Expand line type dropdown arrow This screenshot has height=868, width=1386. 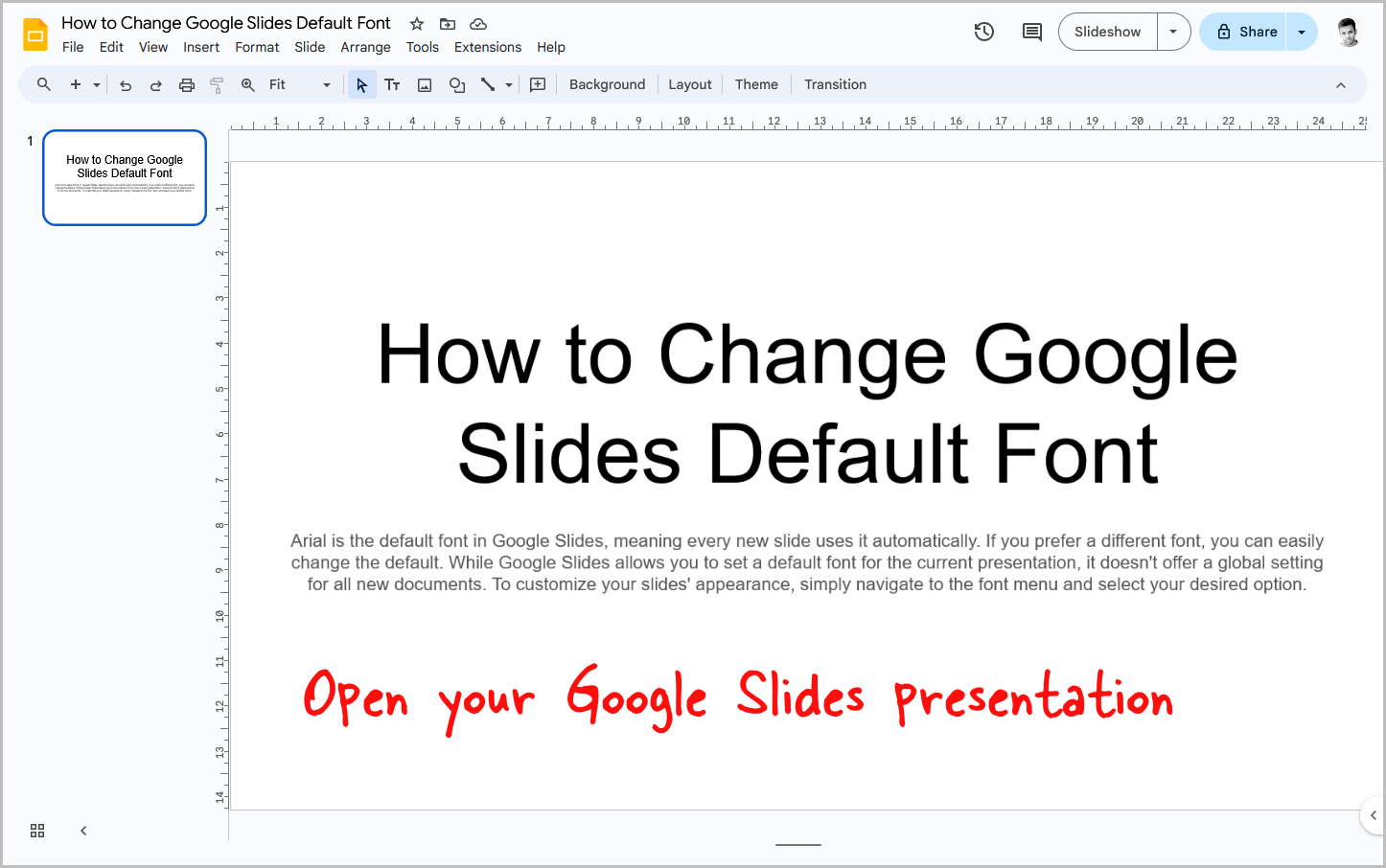[x=509, y=85]
